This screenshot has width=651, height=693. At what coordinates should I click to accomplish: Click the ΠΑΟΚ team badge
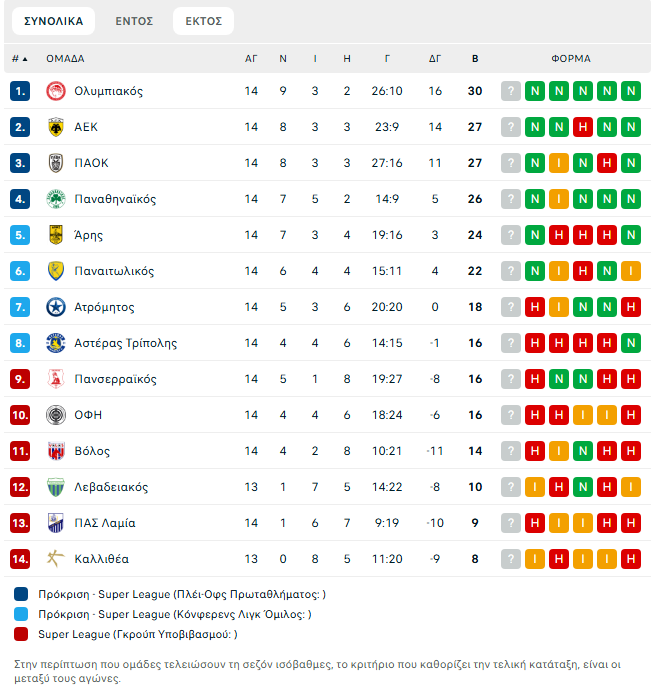(x=56, y=163)
